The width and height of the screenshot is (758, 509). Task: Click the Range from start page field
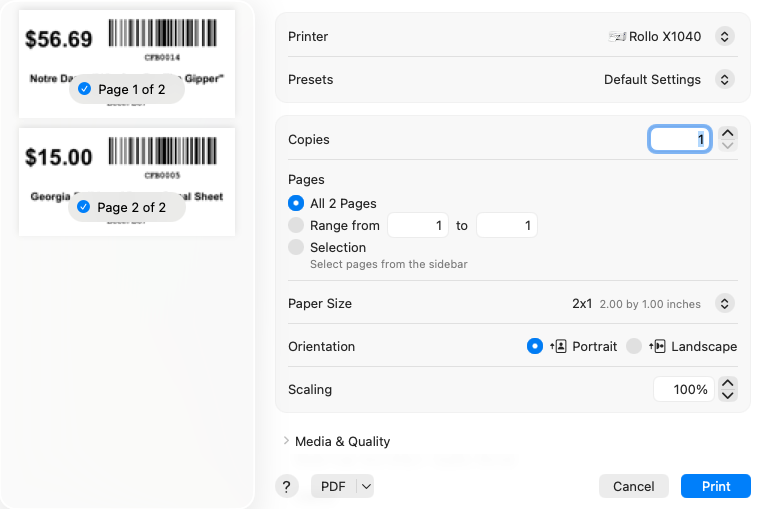pos(418,225)
